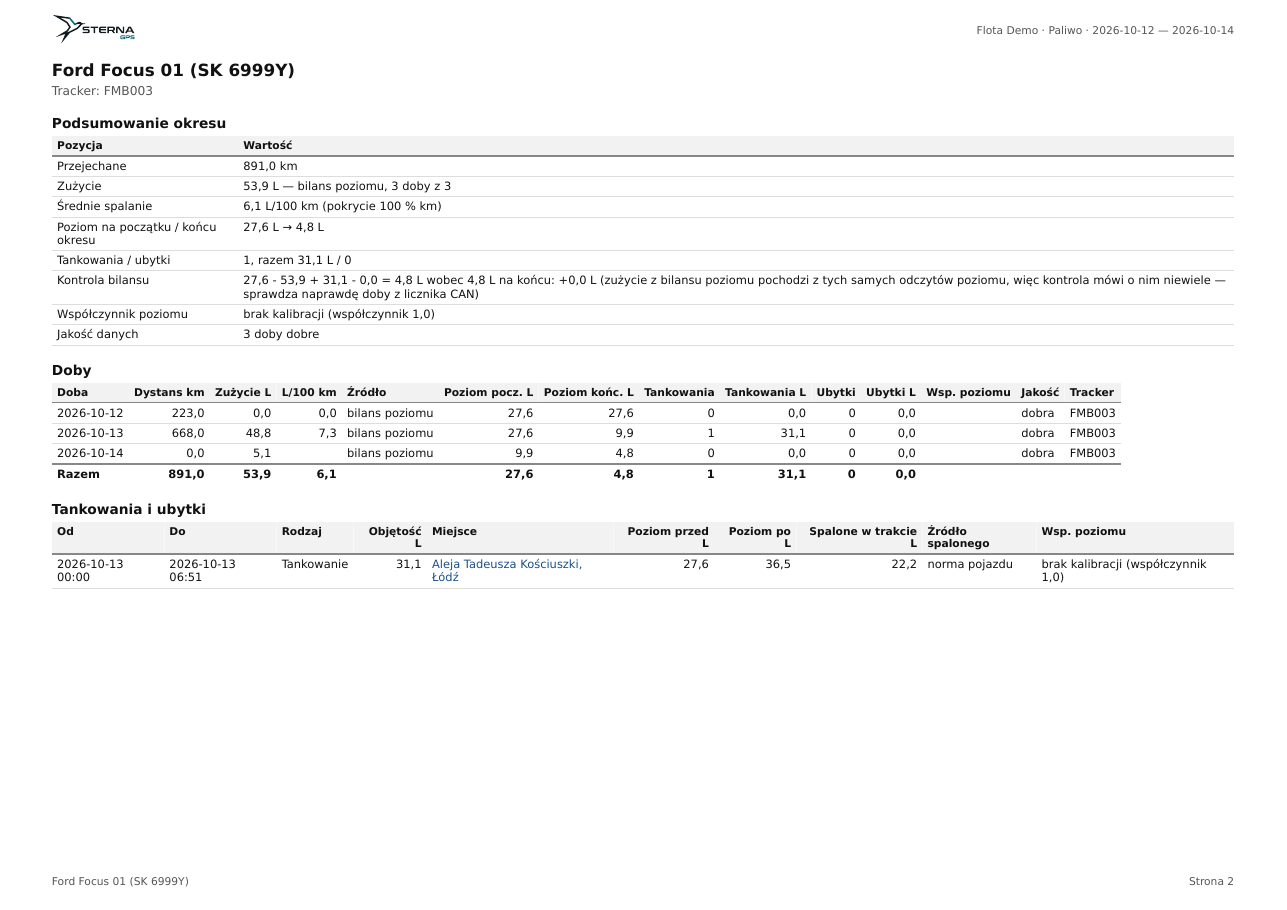Select the 7,3 L/100 km value
This screenshot has height=910, width=1287.
[327, 433]
